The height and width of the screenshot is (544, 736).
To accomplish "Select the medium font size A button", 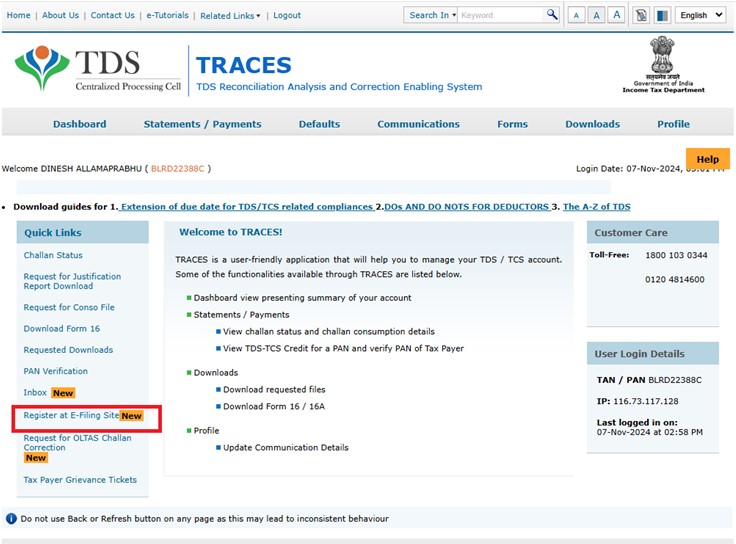I will pyautogui.click(x=596, y=15).
